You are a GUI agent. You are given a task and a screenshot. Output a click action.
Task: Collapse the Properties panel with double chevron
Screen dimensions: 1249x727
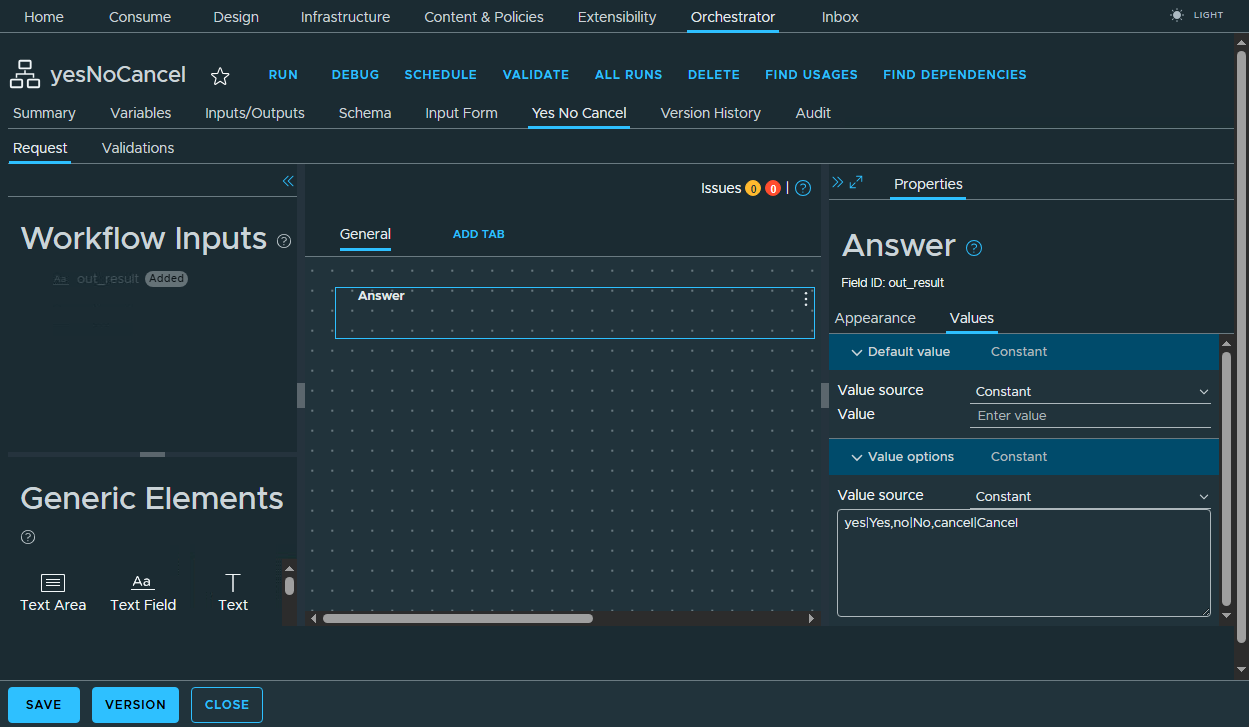coord(838,182)
